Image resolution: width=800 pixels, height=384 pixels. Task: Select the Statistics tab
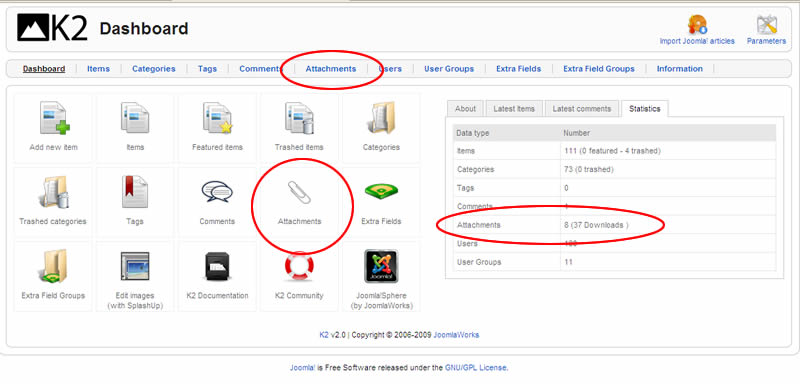(644, 109)
